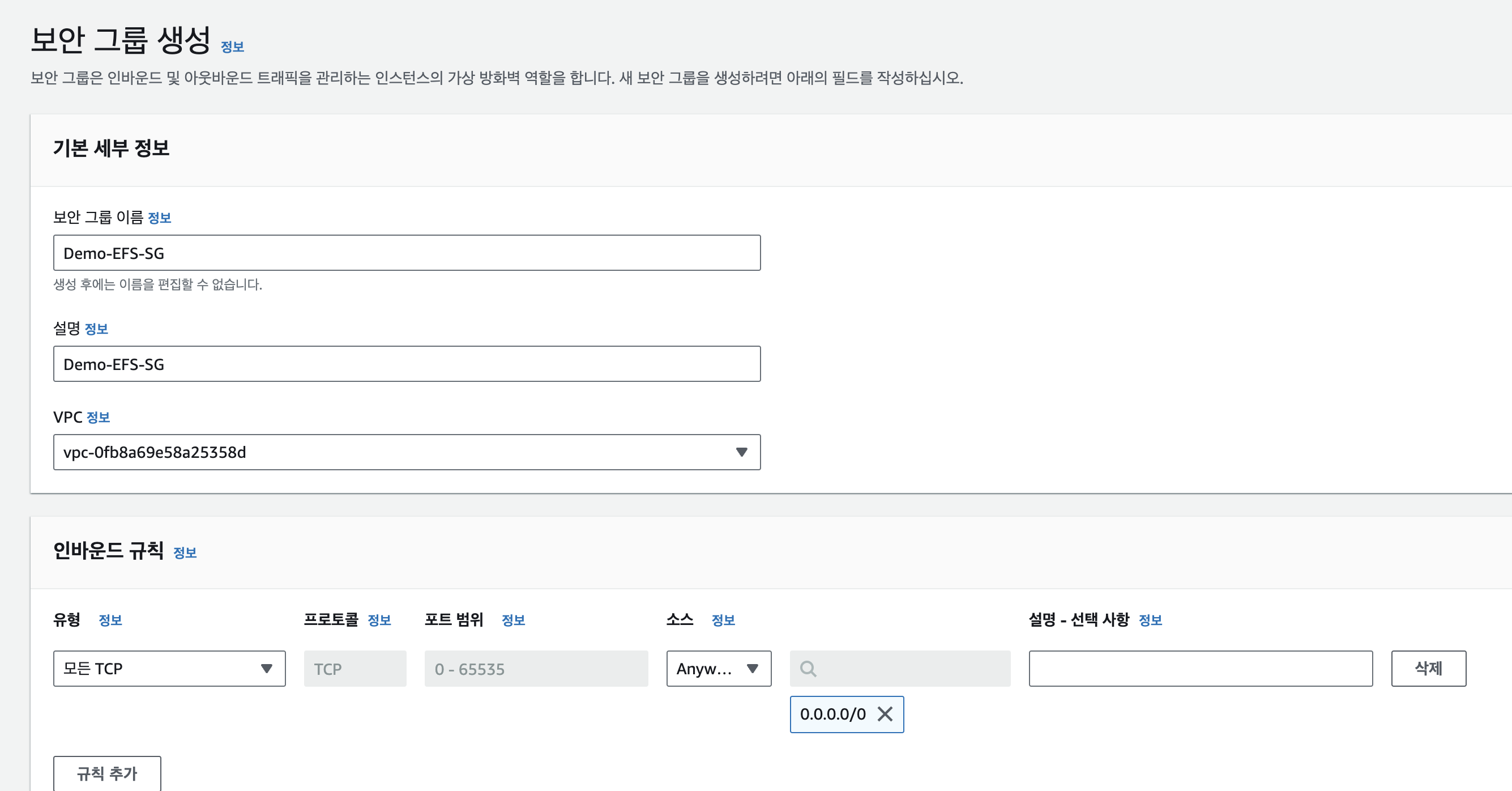This screenshot has height=791, width=1512.
Task: Click the 삭제 button for the rule
Action: tap(1428, 668)
